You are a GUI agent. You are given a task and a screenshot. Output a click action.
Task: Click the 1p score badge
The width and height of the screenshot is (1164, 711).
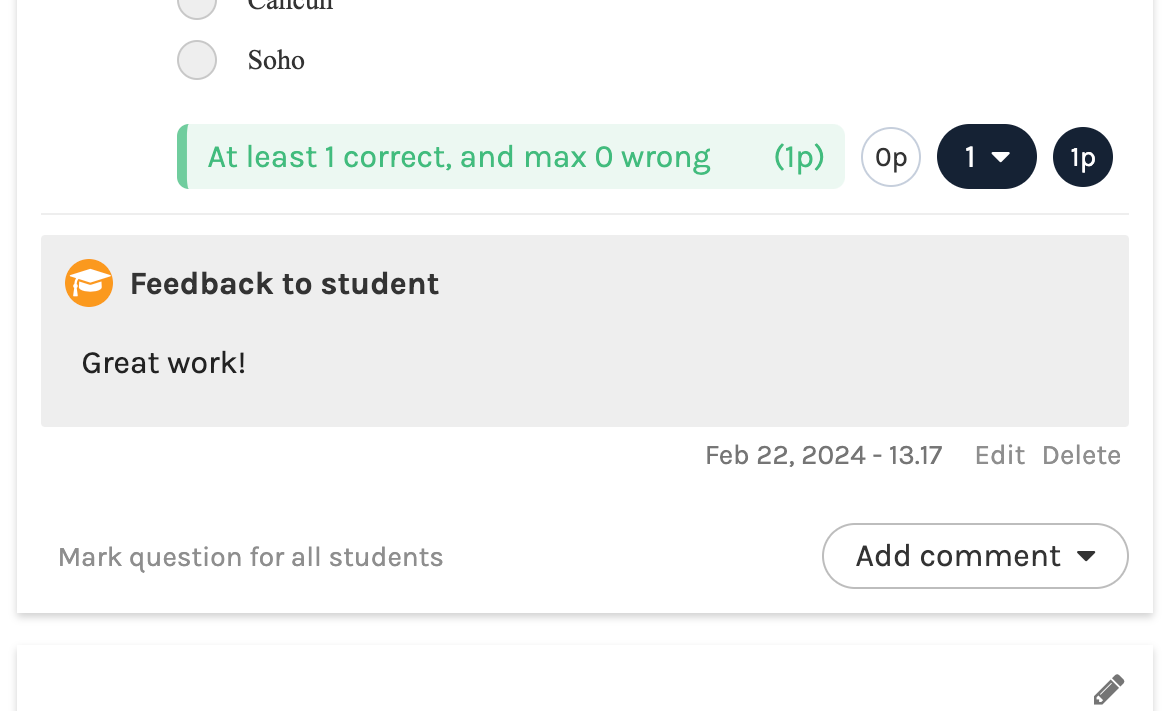(1082, 157)
